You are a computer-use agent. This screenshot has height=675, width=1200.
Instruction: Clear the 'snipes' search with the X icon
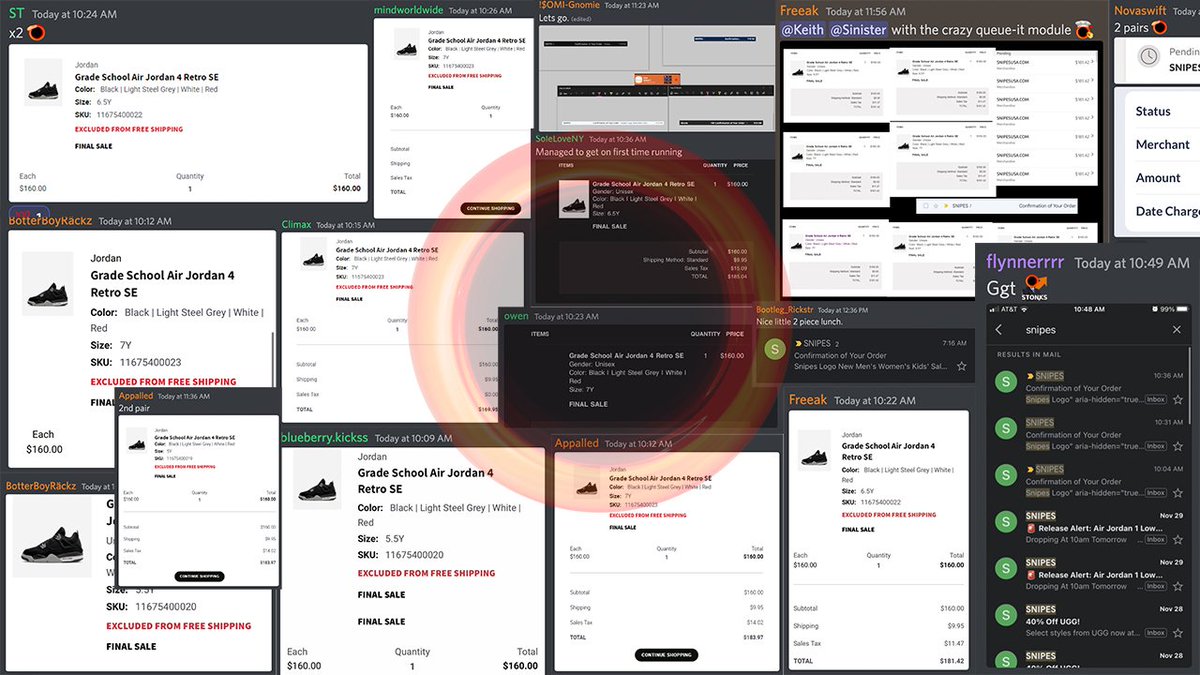(x=1177, y=330)
